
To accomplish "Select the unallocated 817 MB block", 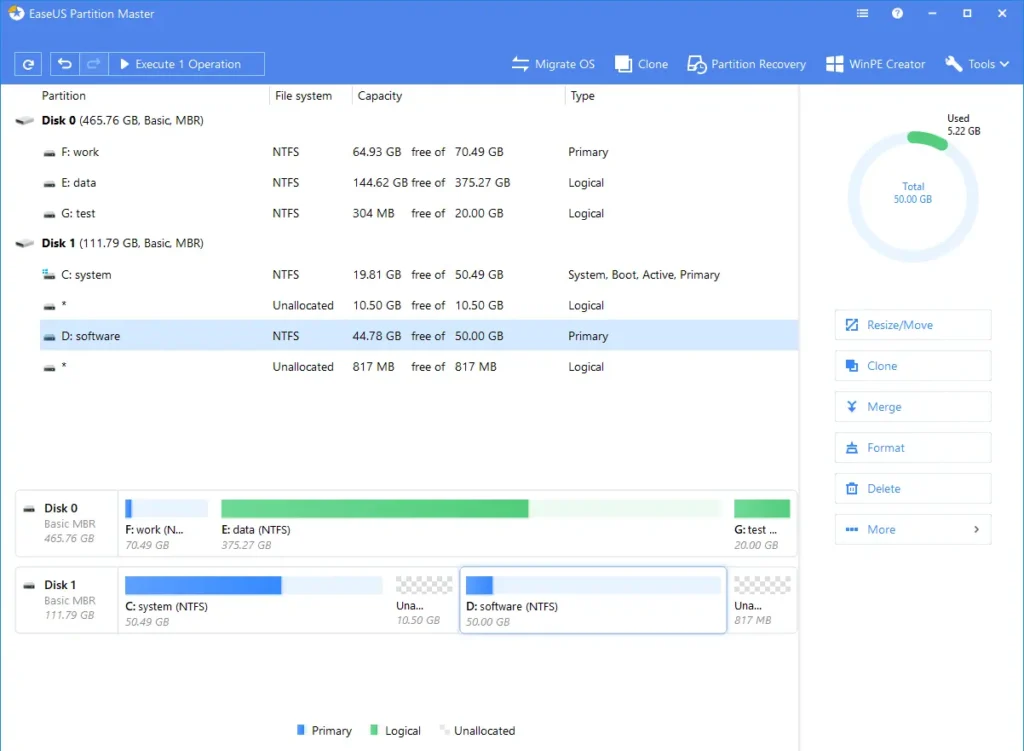I will click(x=762, y=600).
